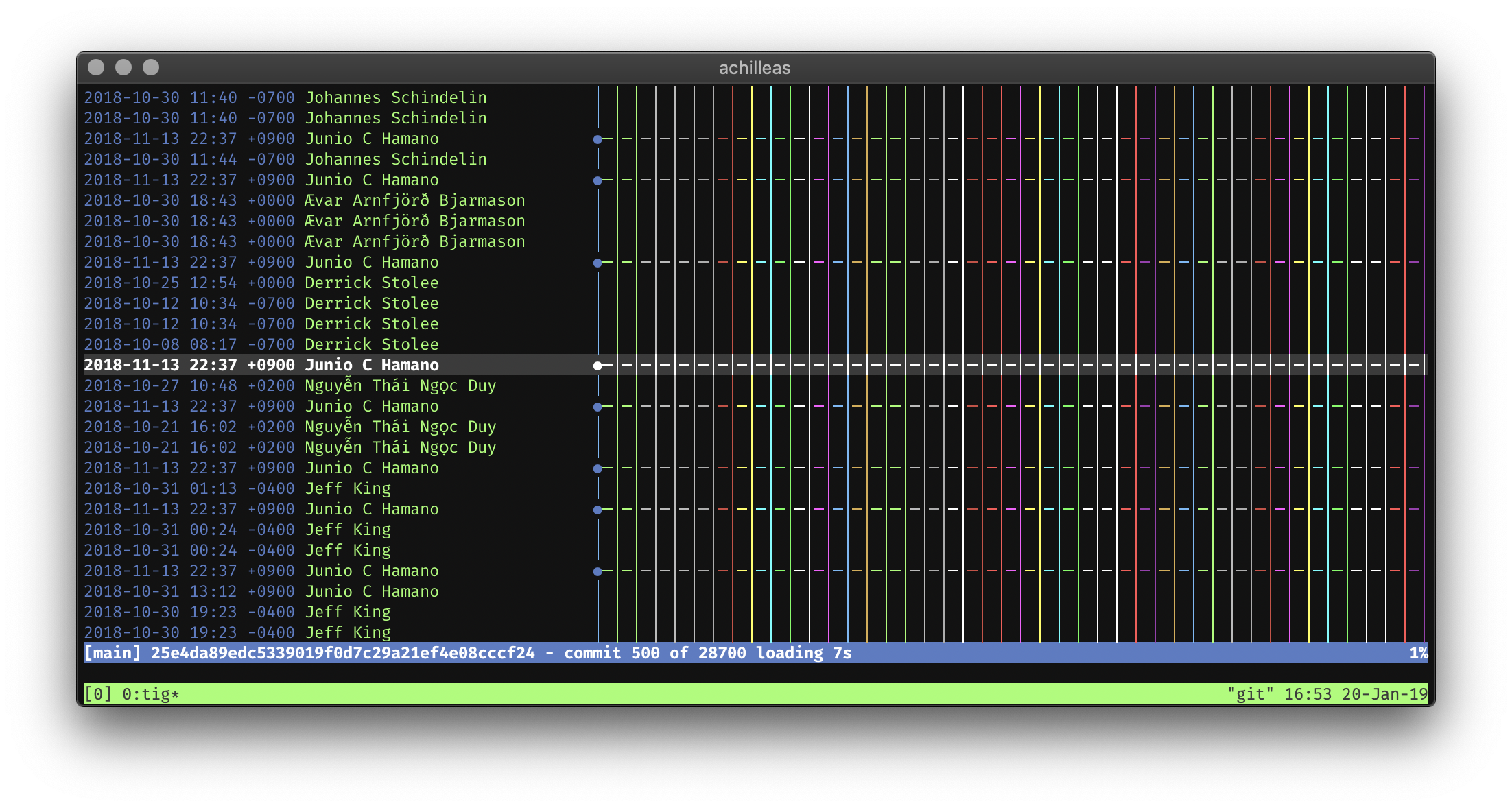Click the commit dot below Nguyễn Thái Ngọc Duy's entry
The image size is (1512, 808).
click(x=598, y=406)
